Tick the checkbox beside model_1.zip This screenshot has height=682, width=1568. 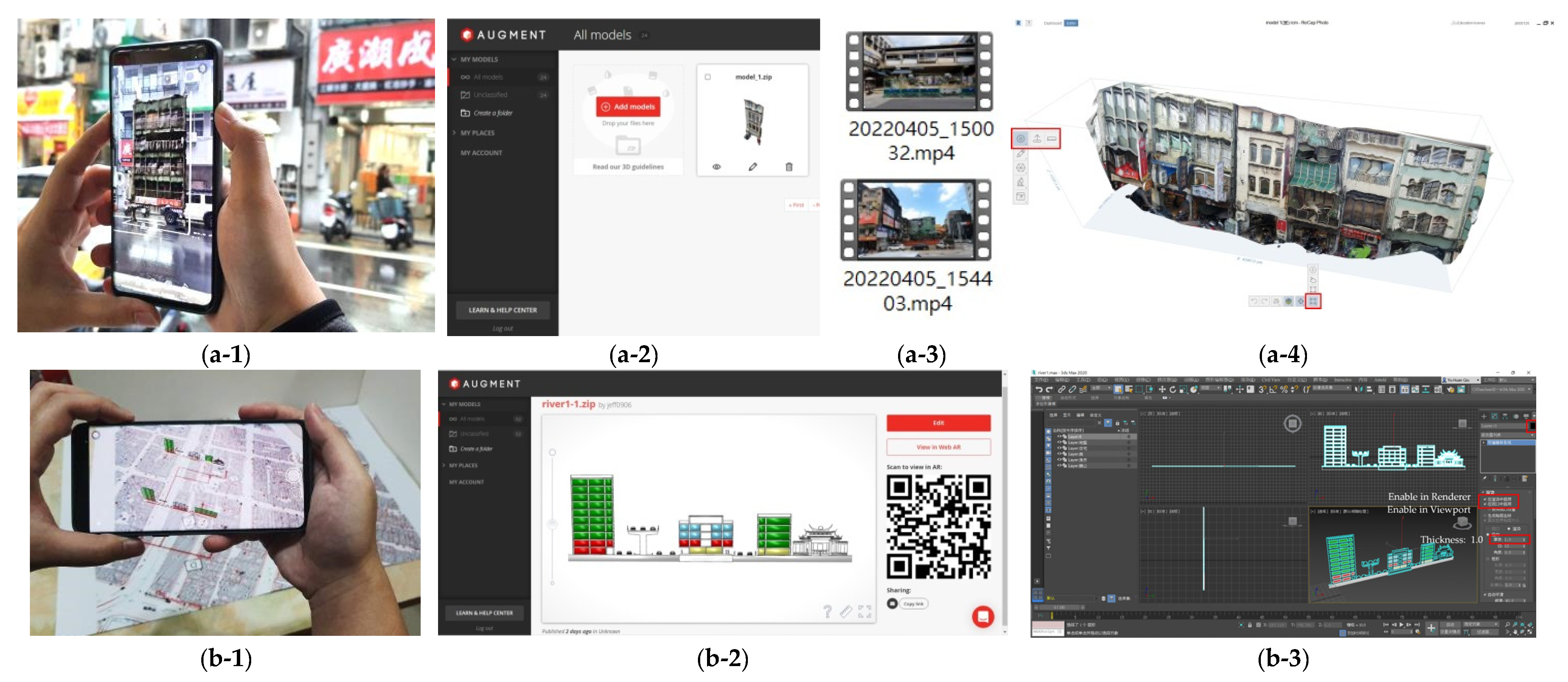(x=708, y=77)
